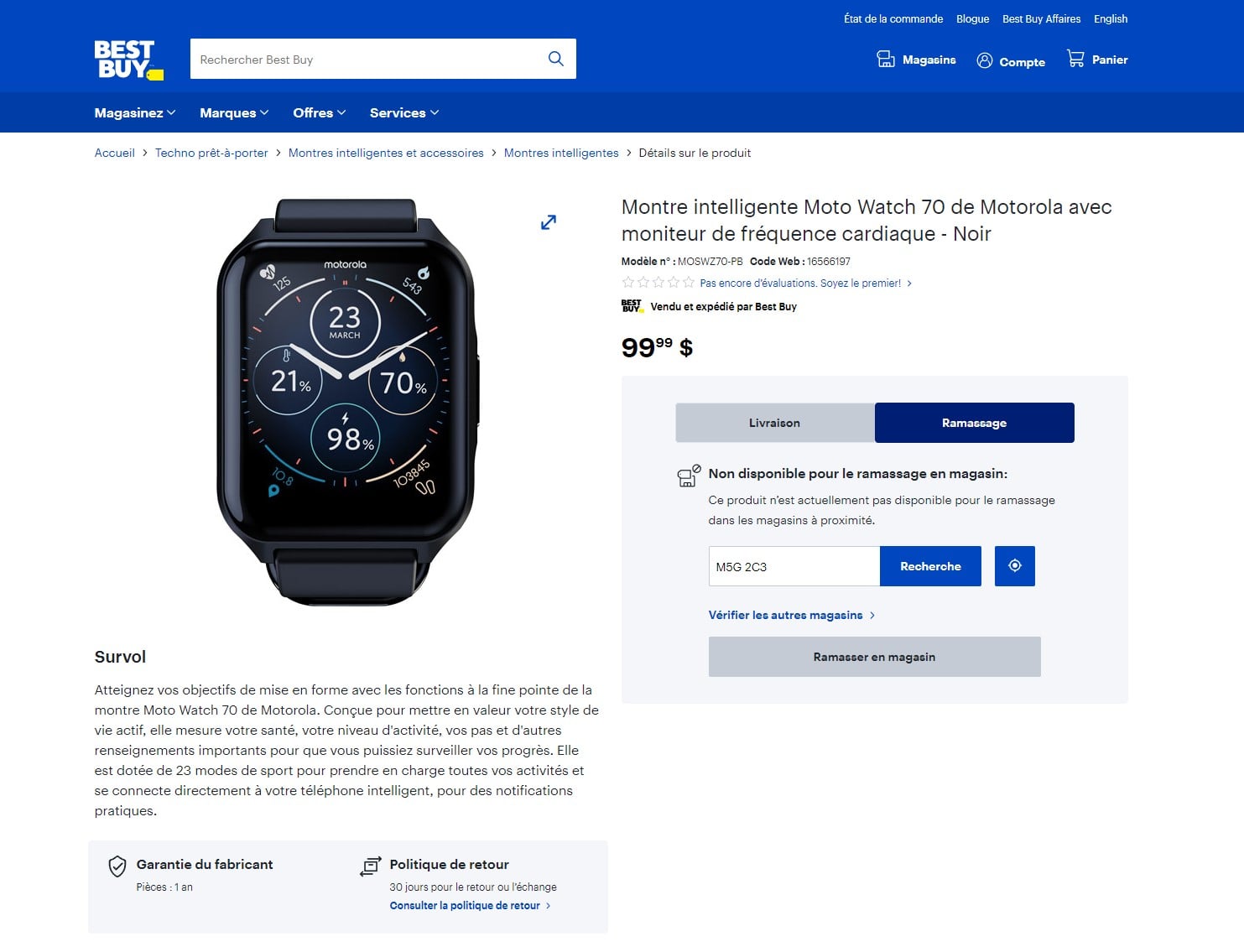Image resolution: width=1244 pixels, height=952 pixels.
Task: Switch language to English
Action: tap(1111, 18)
